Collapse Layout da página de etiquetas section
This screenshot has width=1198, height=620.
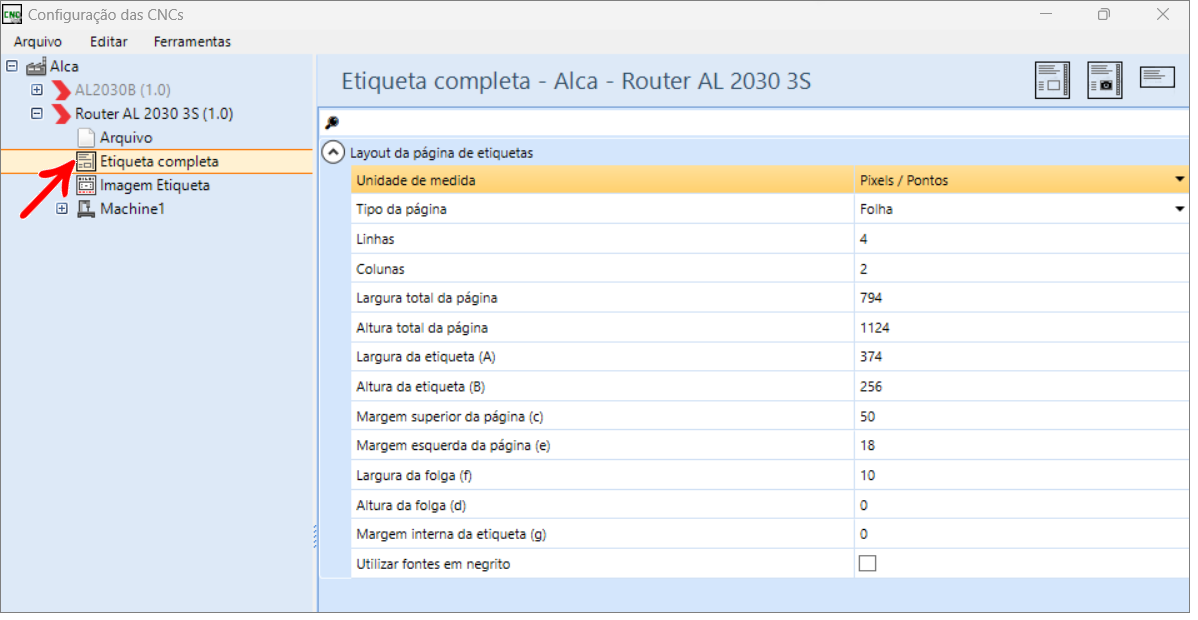click(333, 152)
